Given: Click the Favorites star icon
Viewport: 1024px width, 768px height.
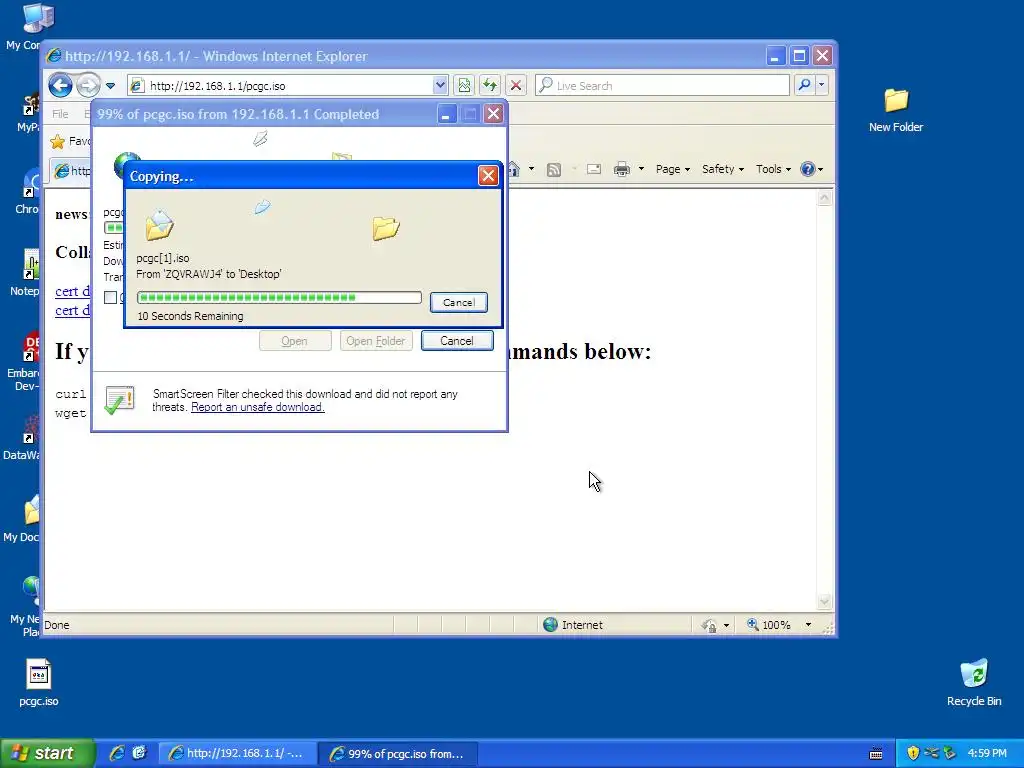Looking at the screenshot, I should (58, 141).
